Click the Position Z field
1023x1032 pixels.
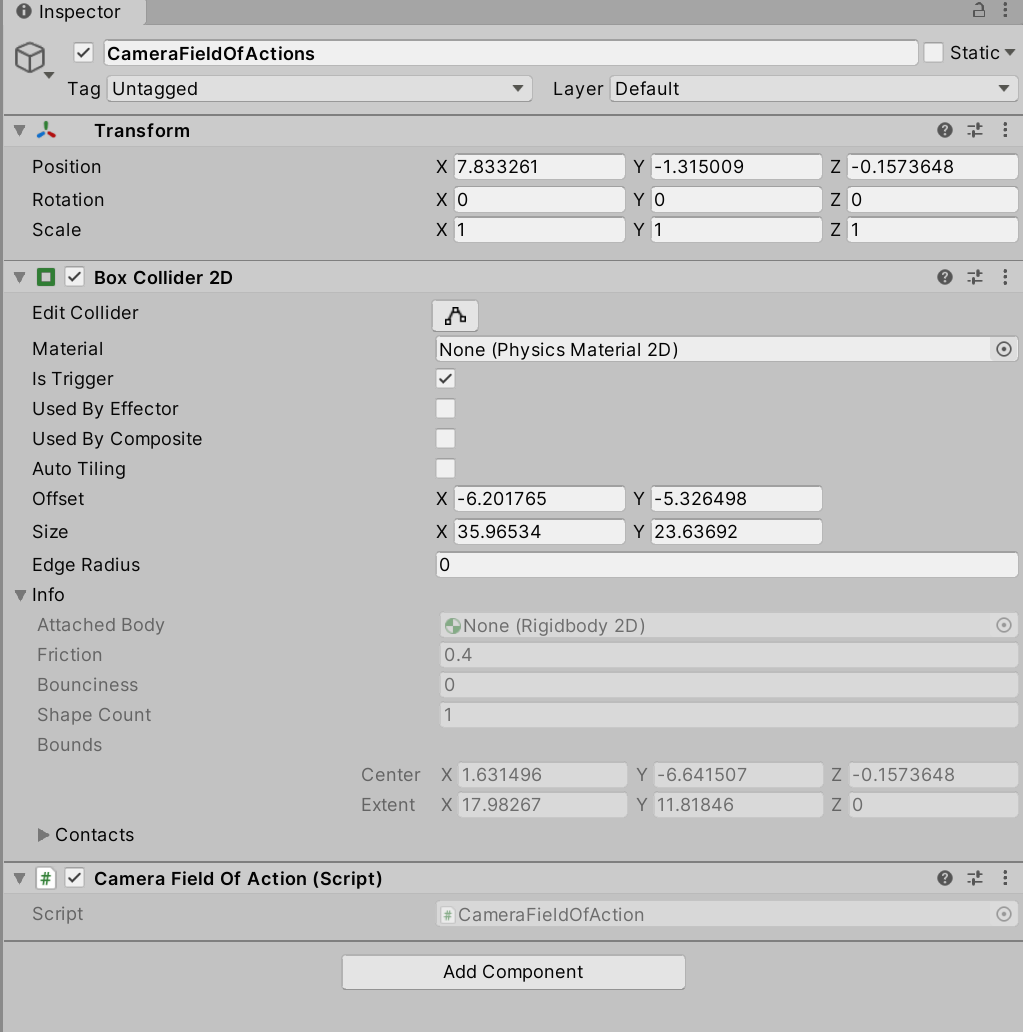tap(932, 167)
